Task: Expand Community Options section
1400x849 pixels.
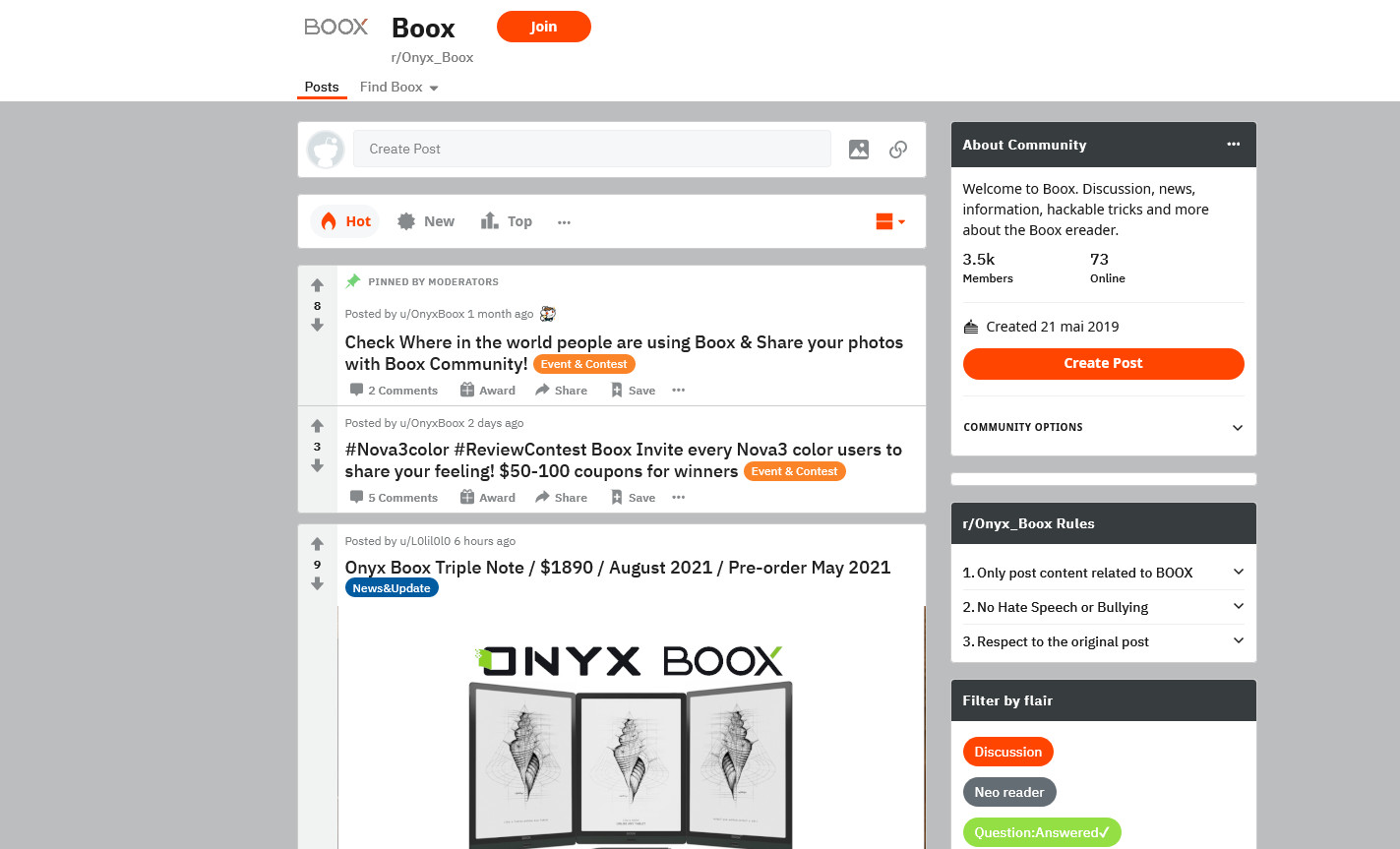Action: pos(1103,427)
